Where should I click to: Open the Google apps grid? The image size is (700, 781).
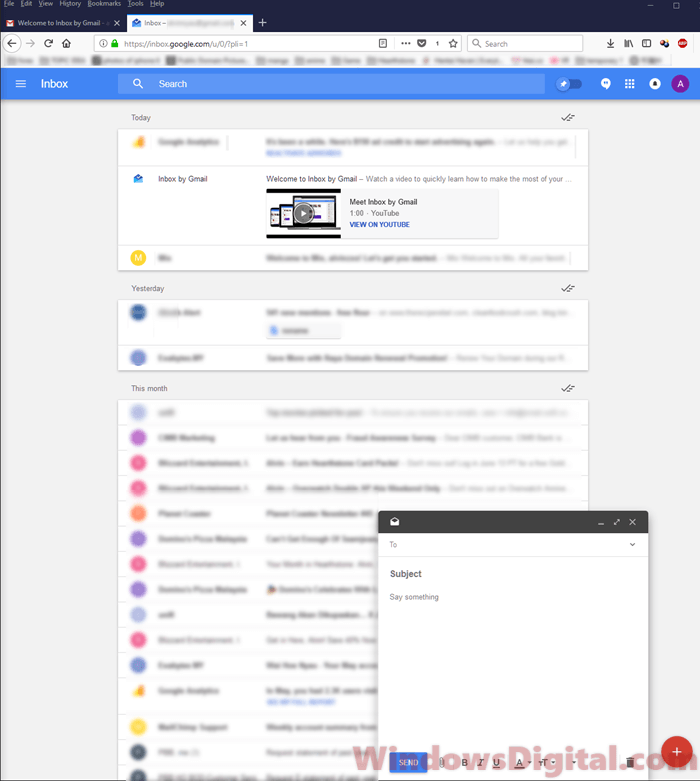click(x=630, y=84)
